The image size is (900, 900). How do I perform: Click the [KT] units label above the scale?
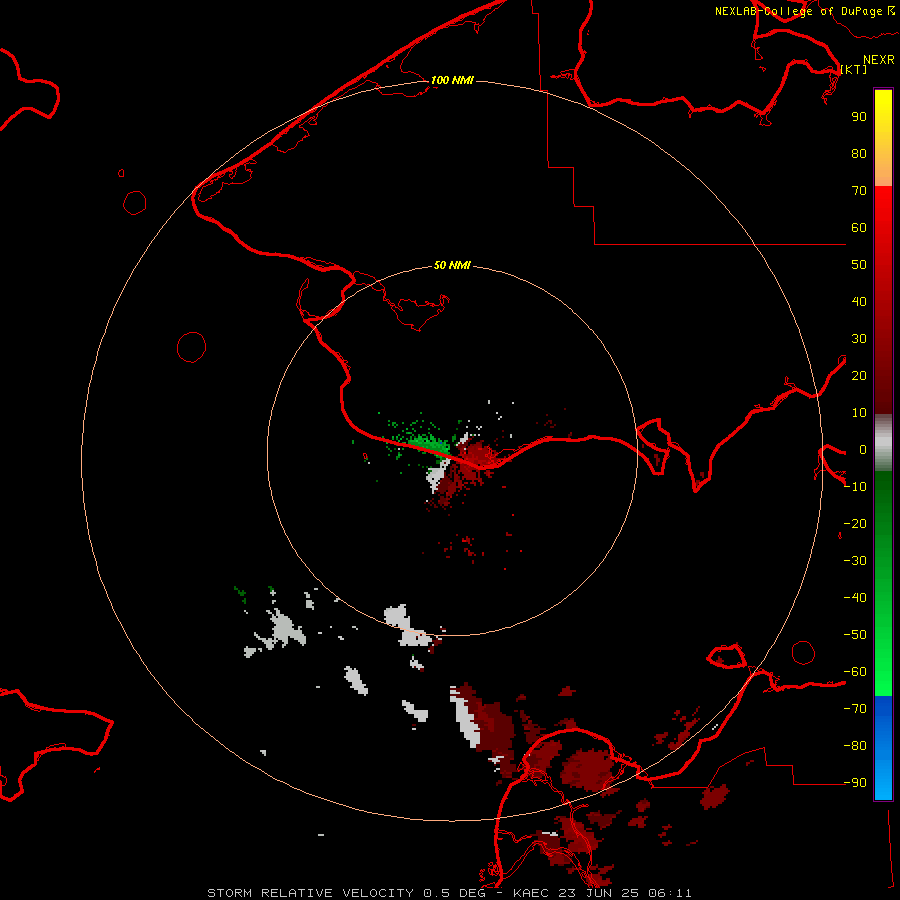point(854,69)
